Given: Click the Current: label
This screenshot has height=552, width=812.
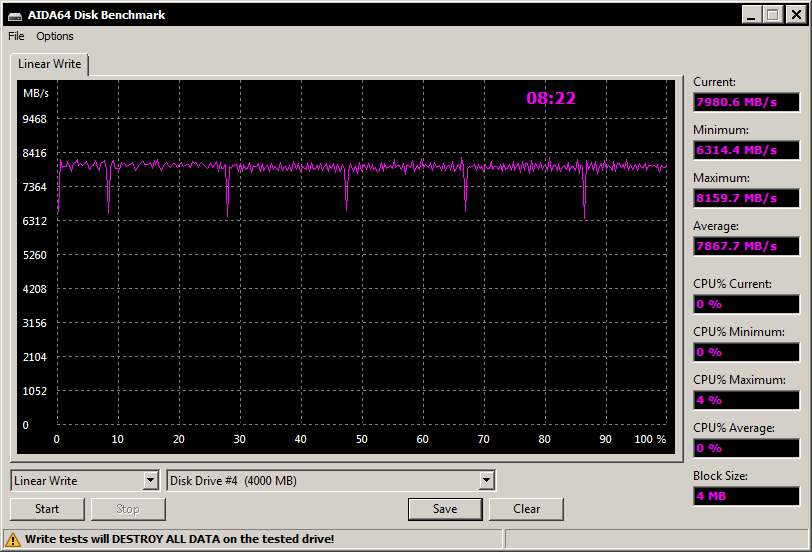Looking at the screenshot, I should (714, 82).
